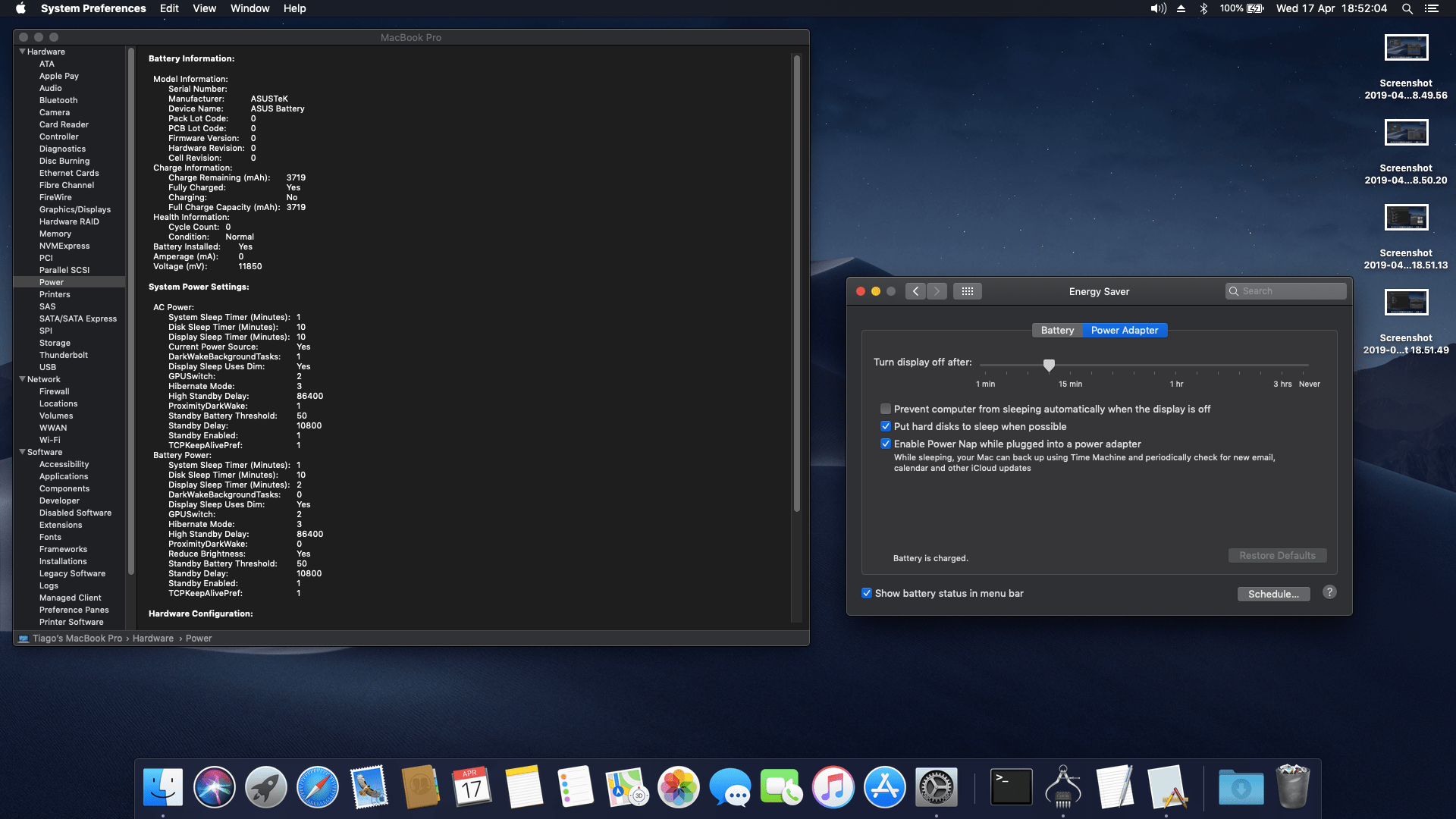This screenshot has width=1456, height=819.
Task: Click the Bluetooth icon in the menu bar
Action: coord(1203,8)
